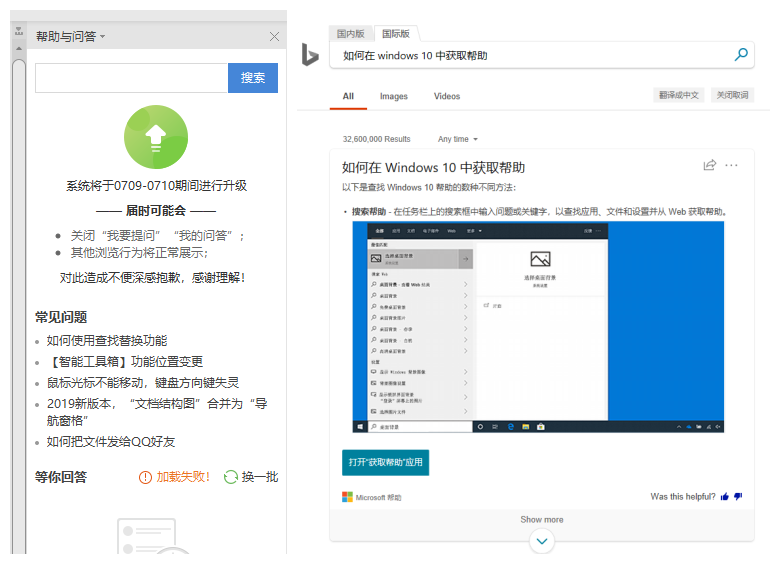780x564 pixels.
Task: Click the green system upgrade arrow icon
Action: point(156,137)
